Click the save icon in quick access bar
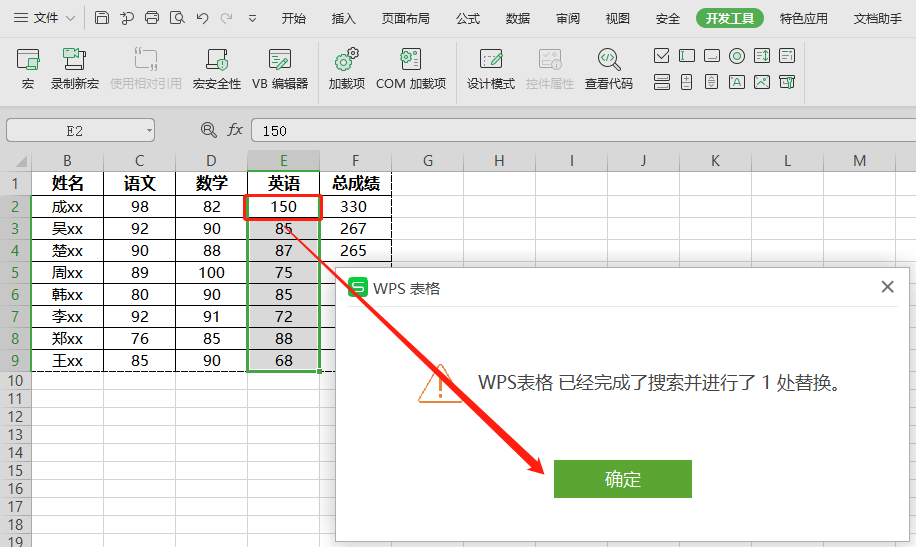 pos(102,18)
